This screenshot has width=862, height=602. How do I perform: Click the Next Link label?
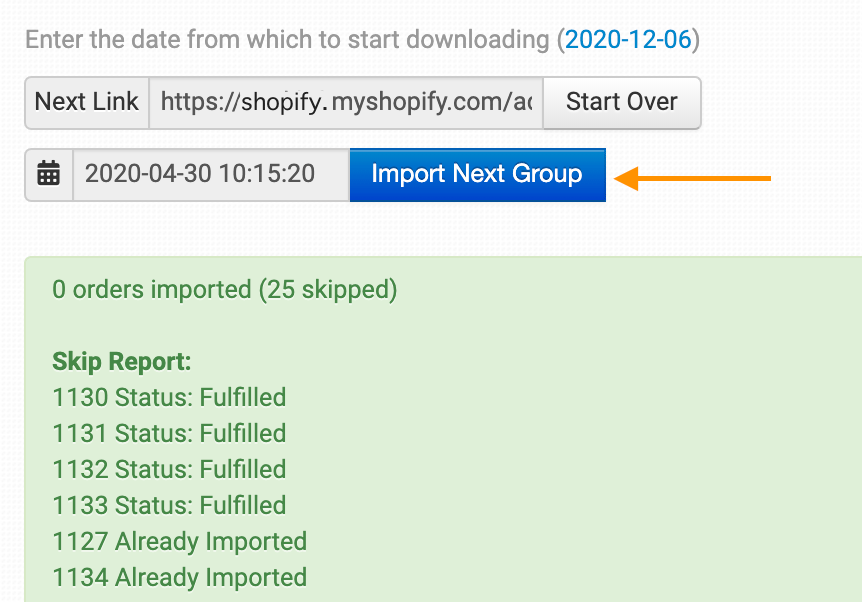tap(87, 103)
